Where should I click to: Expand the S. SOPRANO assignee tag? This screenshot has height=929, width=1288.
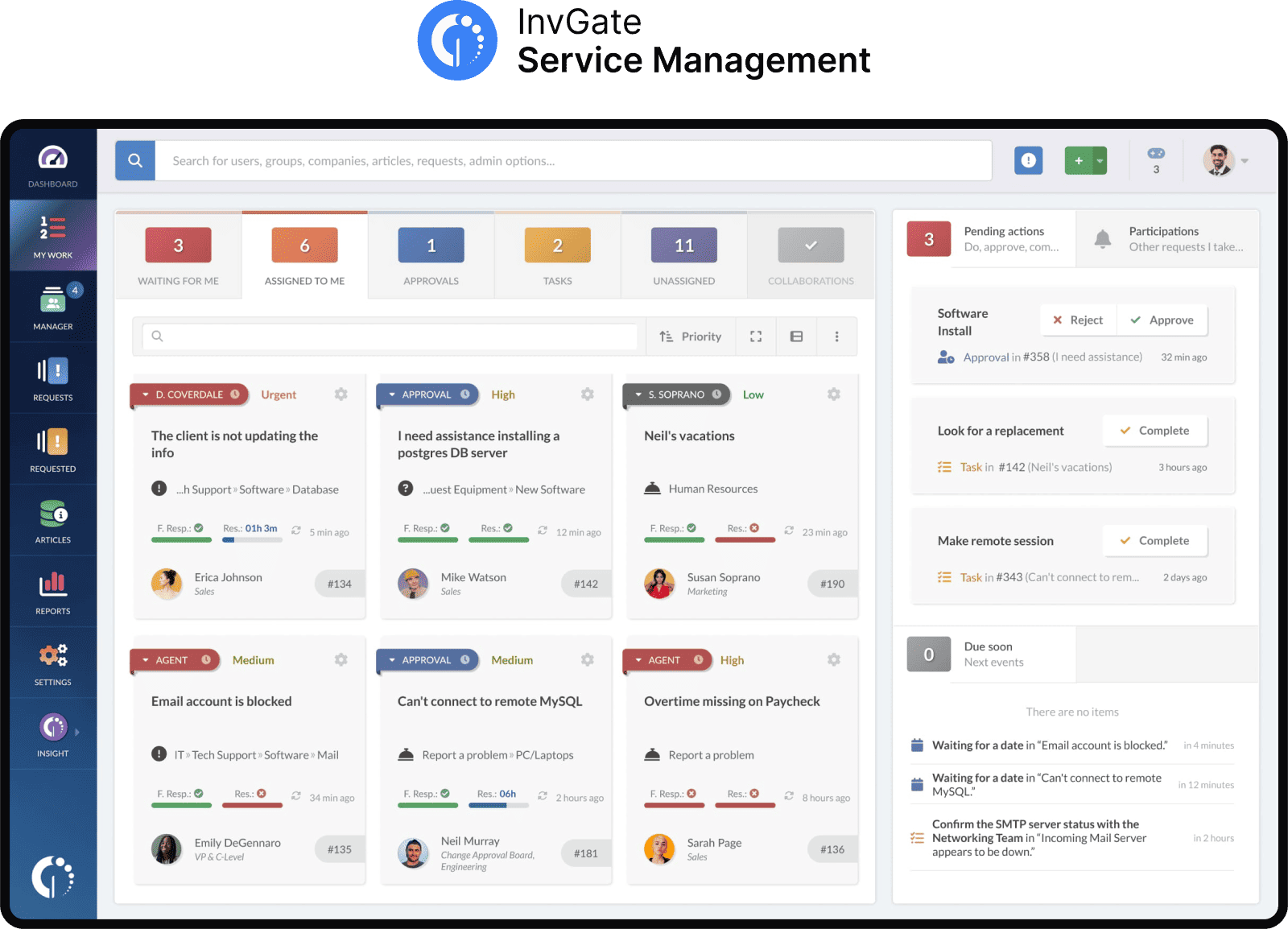[x=677, y=394]
